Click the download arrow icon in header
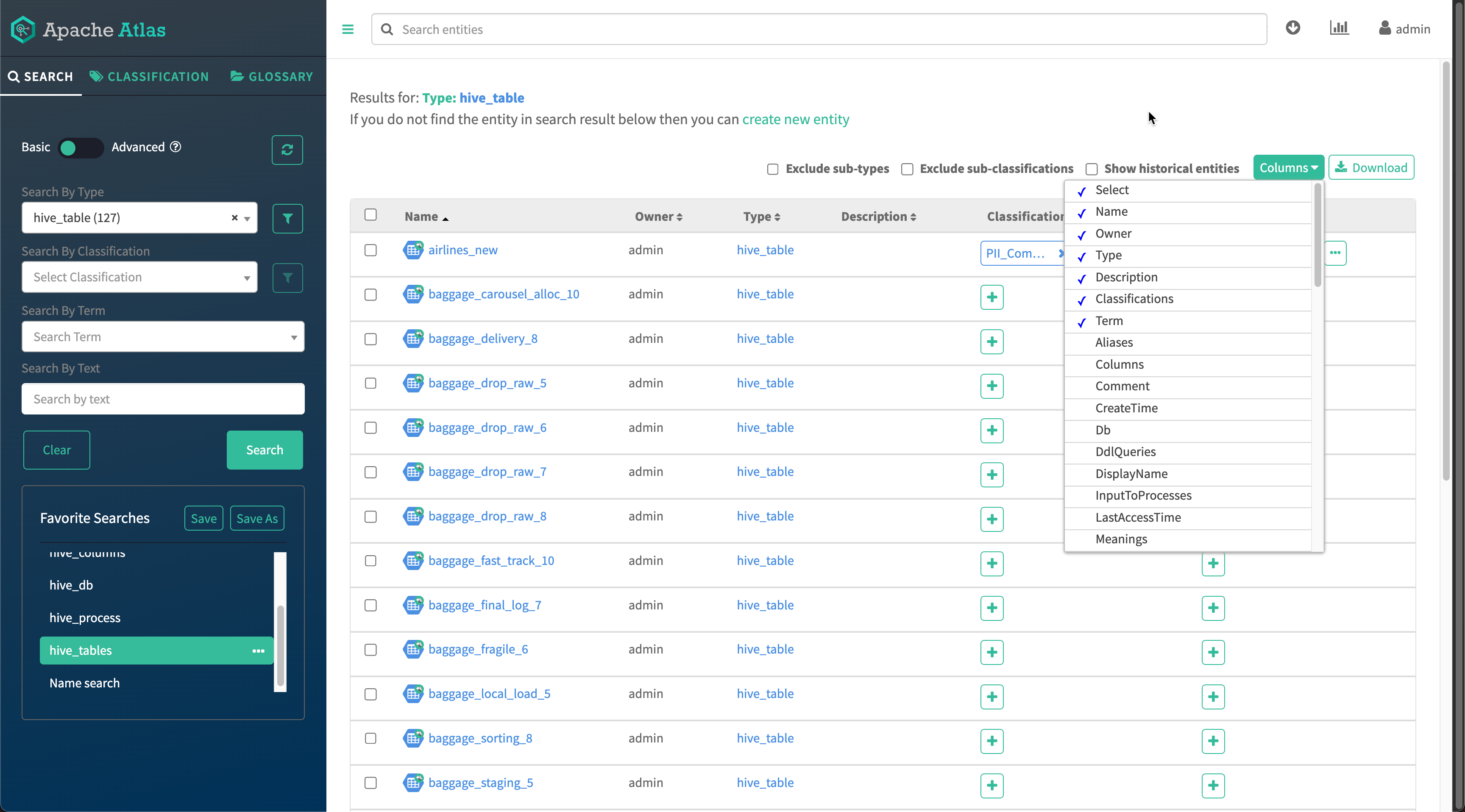The width and height of the screenshot is (1465, 812). click(x=1292, y=28)
